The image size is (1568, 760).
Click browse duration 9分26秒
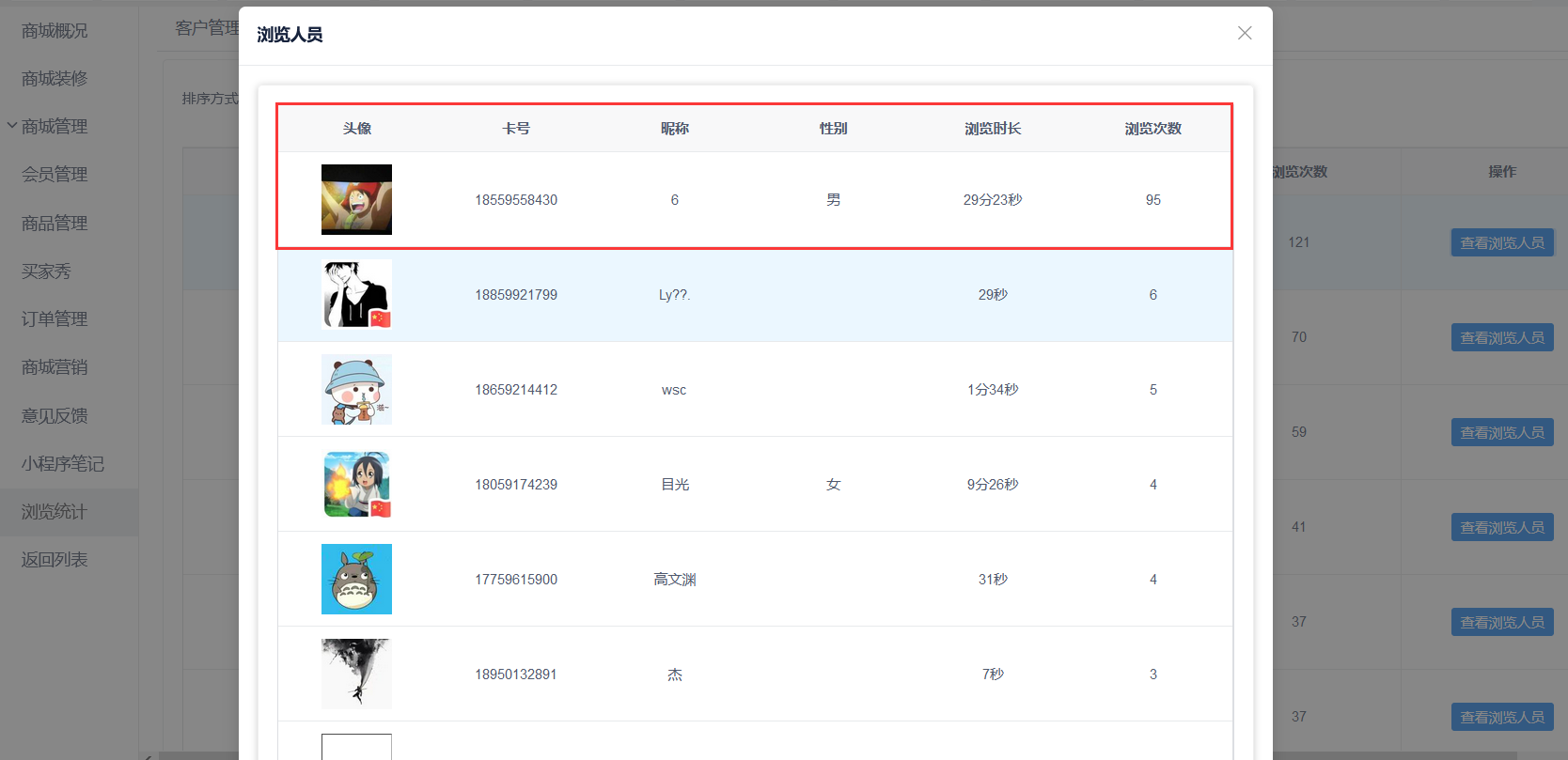[x=993, y=485]
